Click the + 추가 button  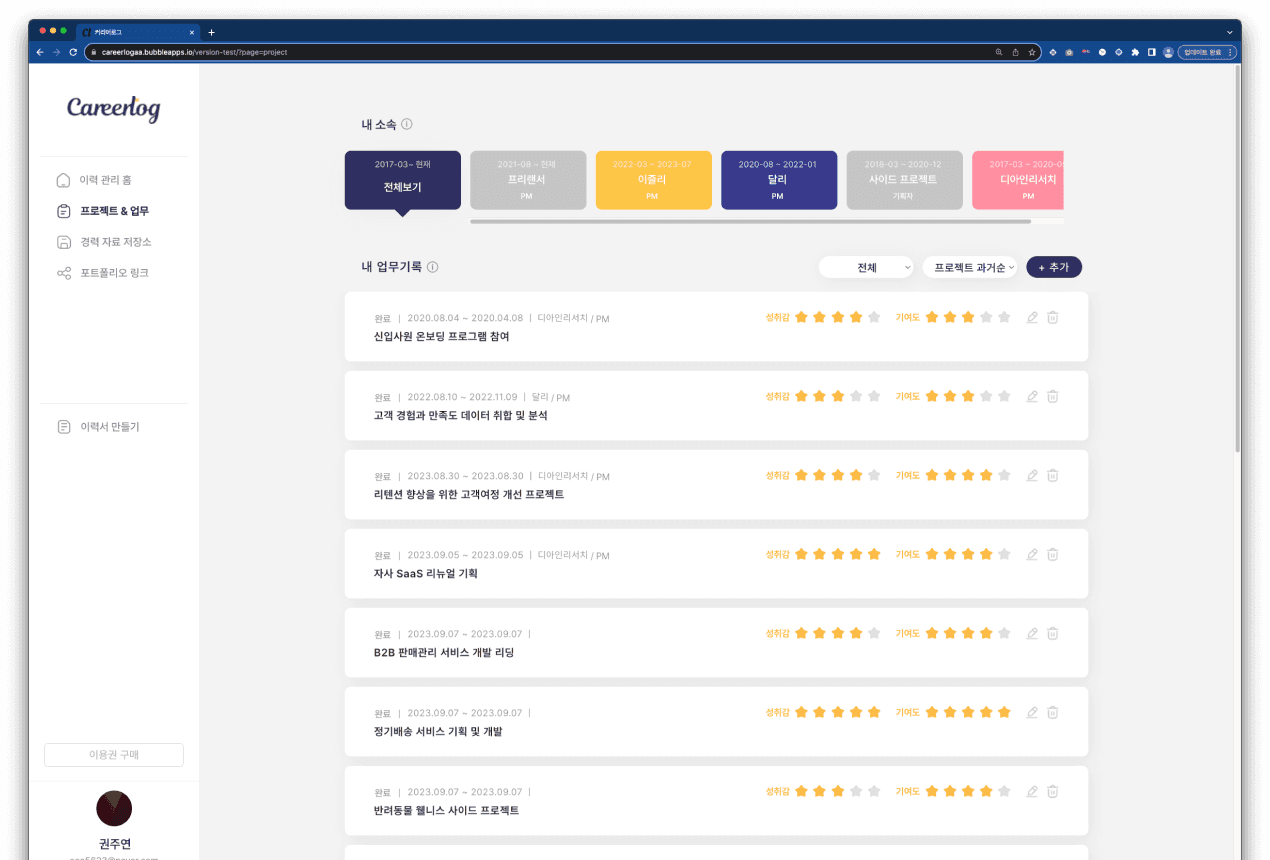point(1054,267)
